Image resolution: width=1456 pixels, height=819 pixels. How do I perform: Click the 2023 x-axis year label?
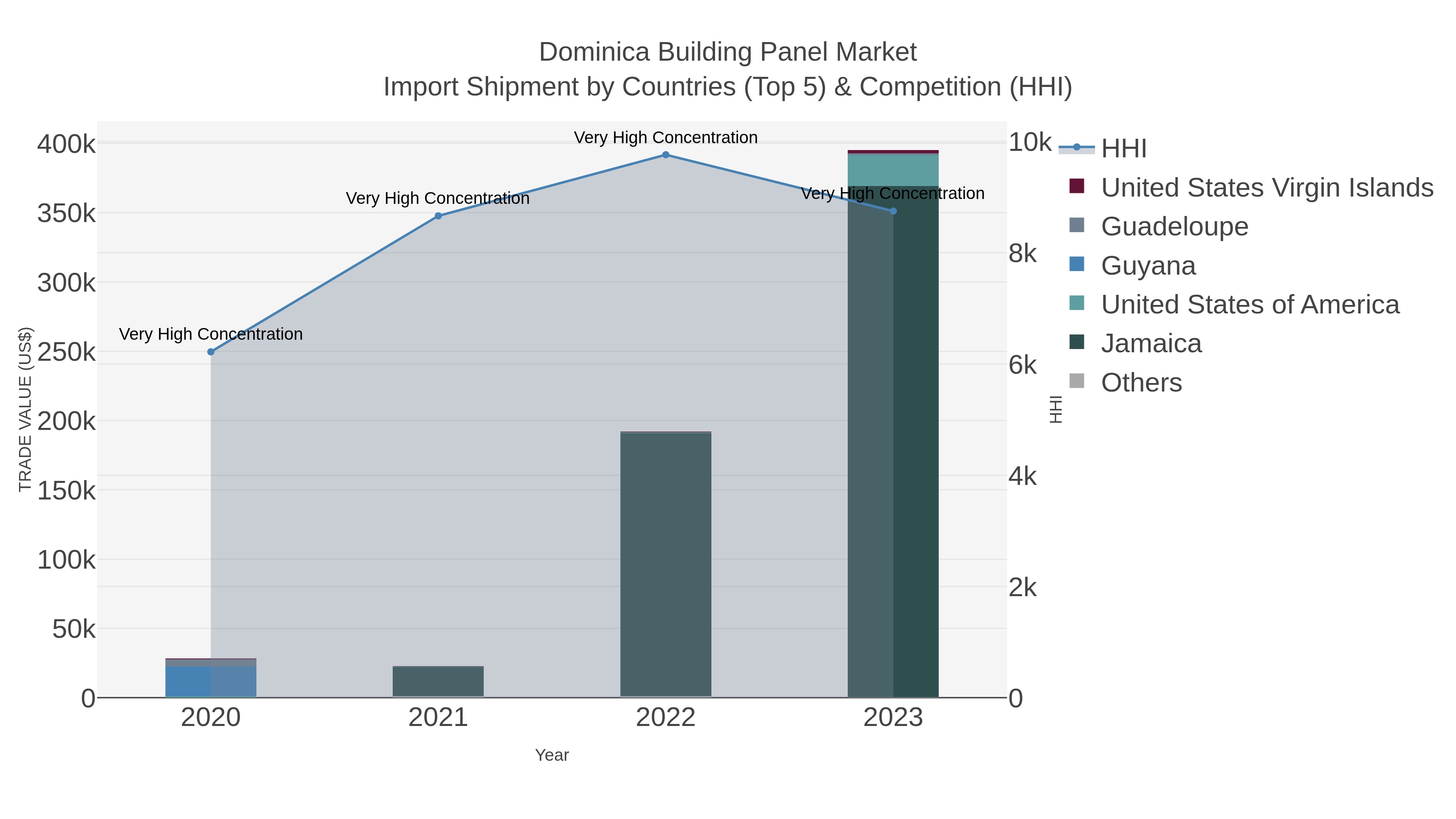tap(893, 718)
